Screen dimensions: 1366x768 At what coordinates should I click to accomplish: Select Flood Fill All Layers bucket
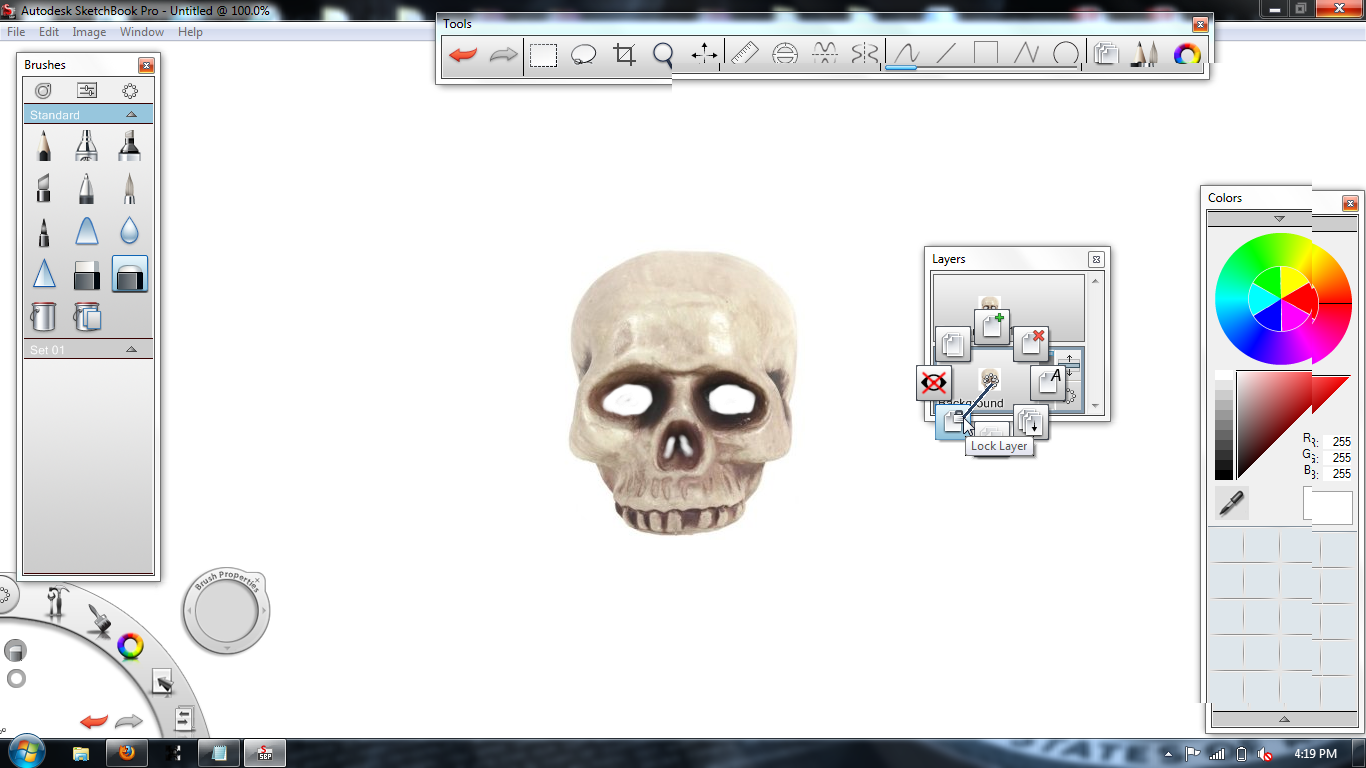coord(87,317)
